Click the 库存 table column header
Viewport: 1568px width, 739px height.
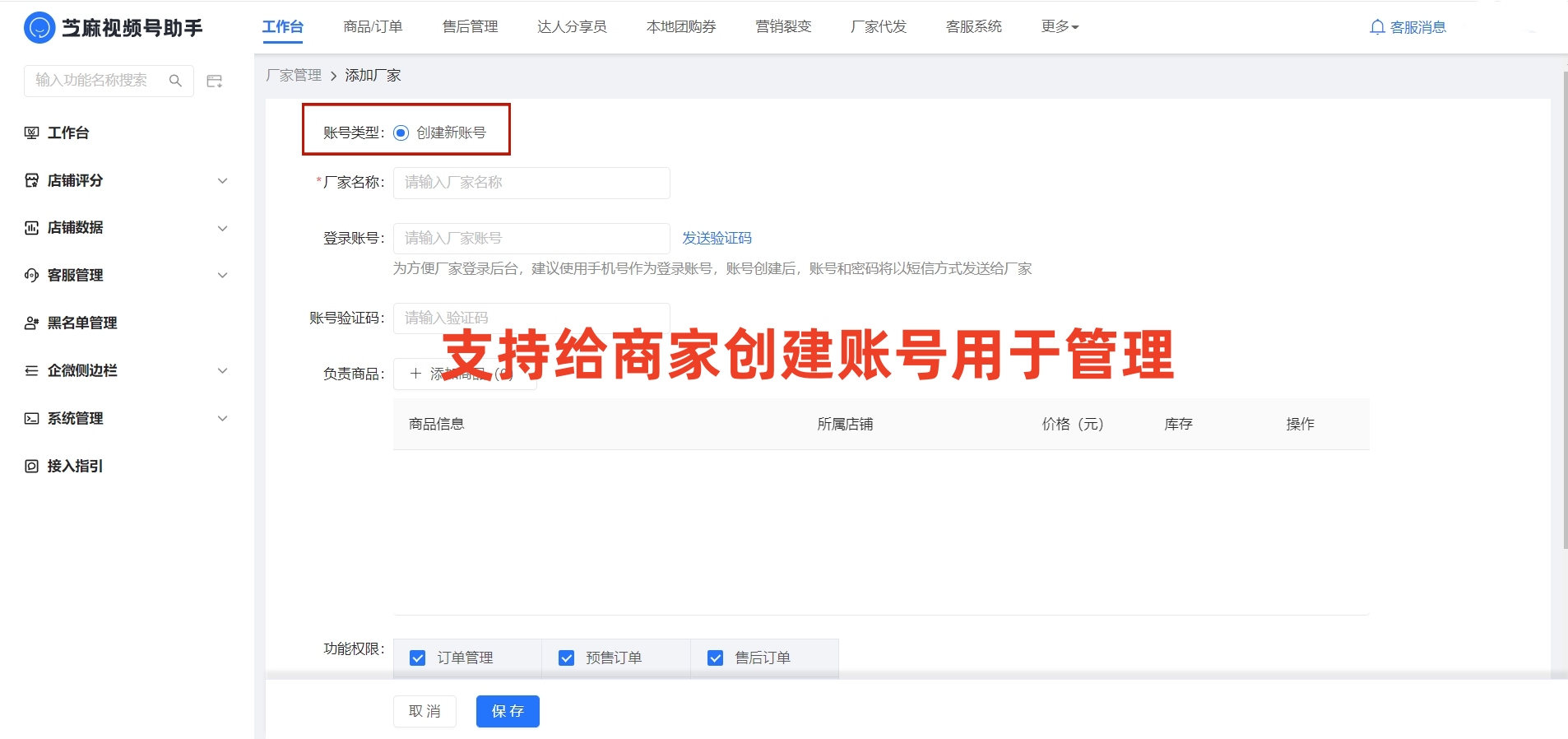click(1178, 424)
